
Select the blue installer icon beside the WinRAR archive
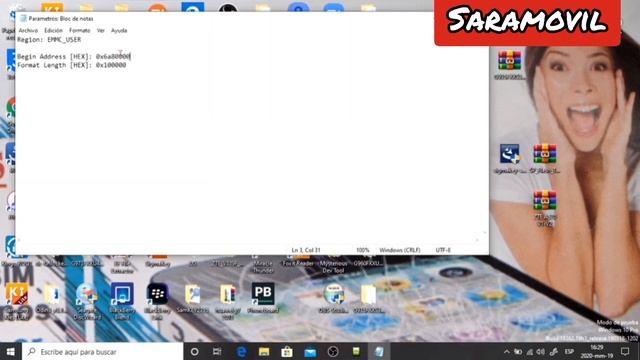click(x=509, y=158)
